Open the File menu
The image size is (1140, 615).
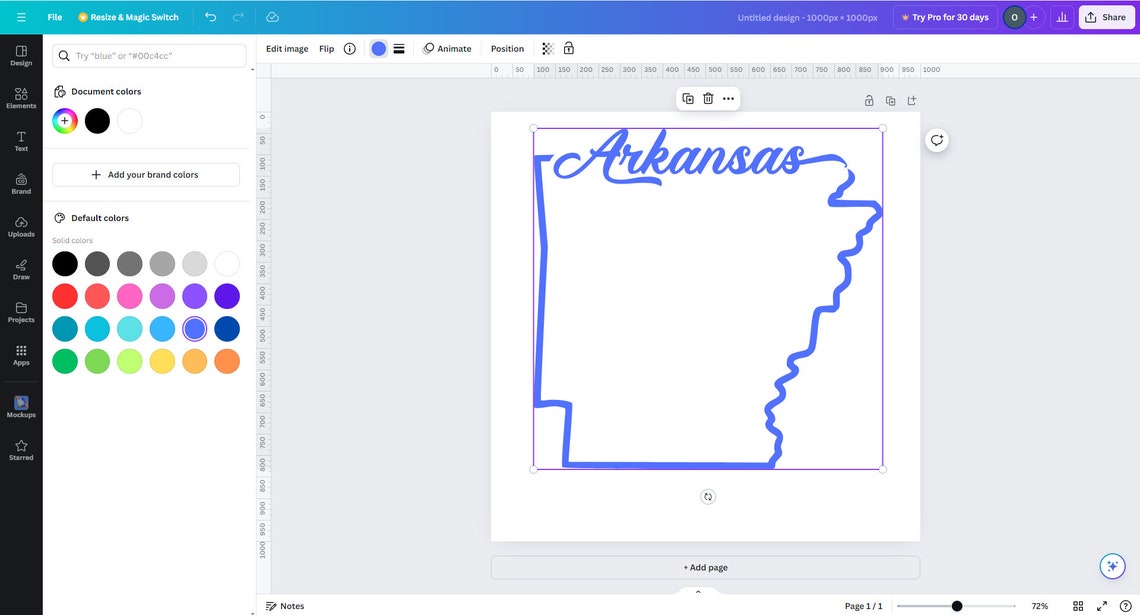[54, 17]
